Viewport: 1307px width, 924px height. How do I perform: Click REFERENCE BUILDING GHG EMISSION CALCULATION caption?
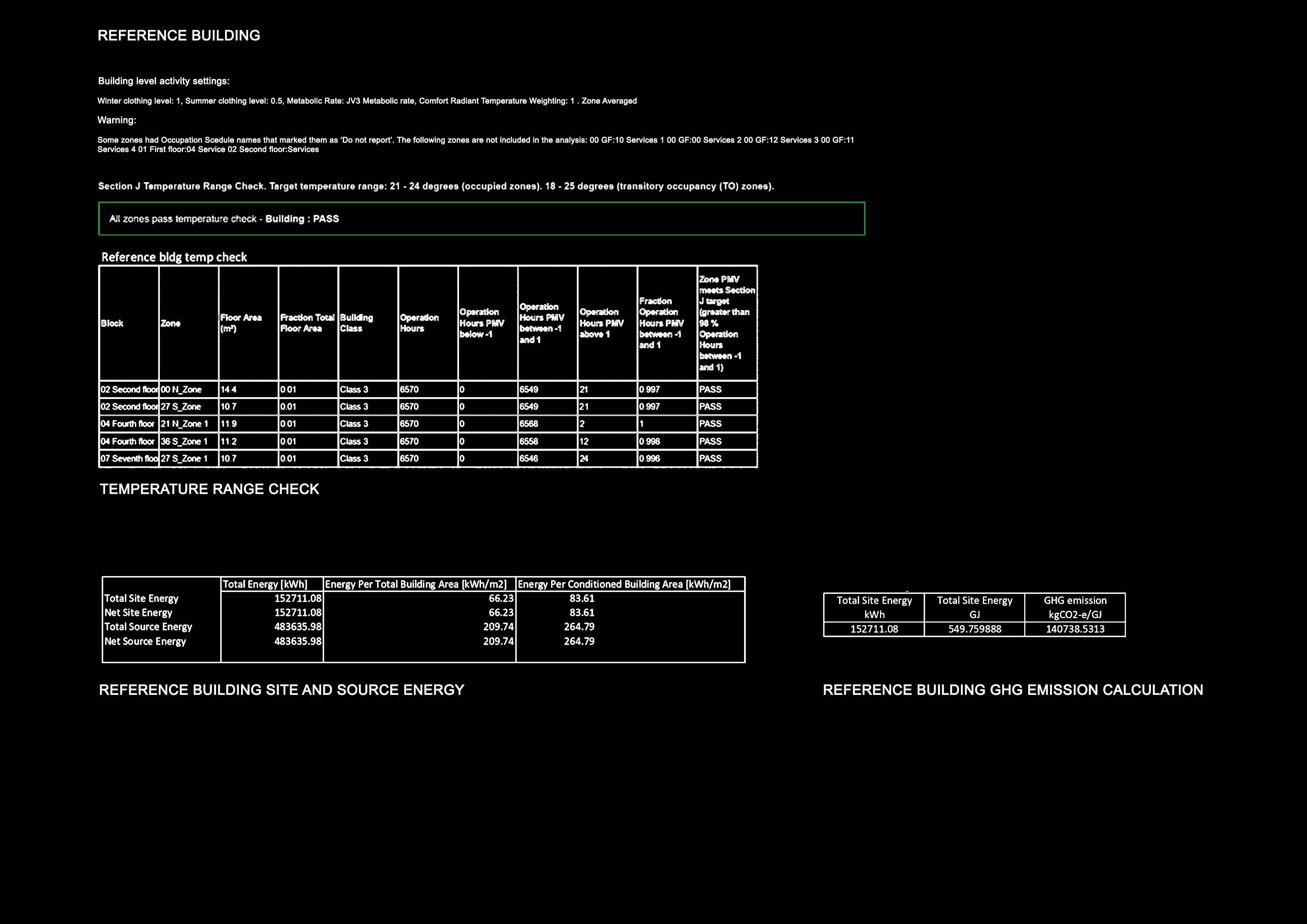pos(1013,690)
